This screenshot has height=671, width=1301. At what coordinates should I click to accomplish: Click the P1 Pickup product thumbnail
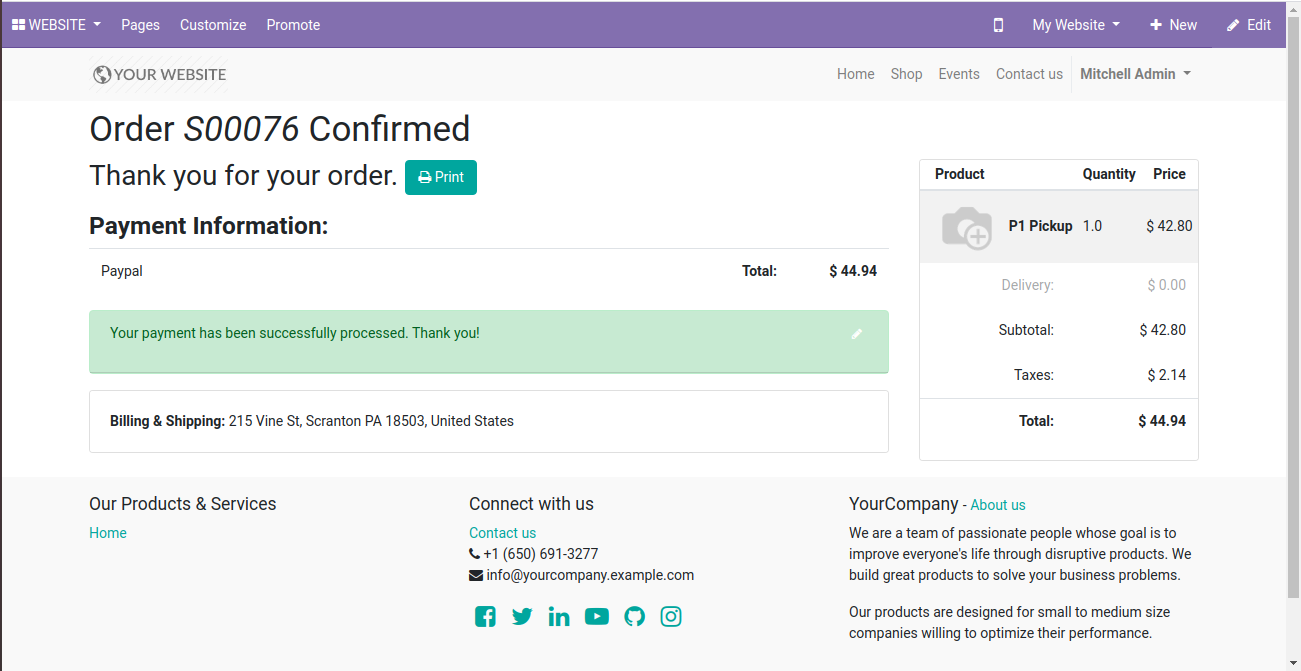click(x=966, y=227)
